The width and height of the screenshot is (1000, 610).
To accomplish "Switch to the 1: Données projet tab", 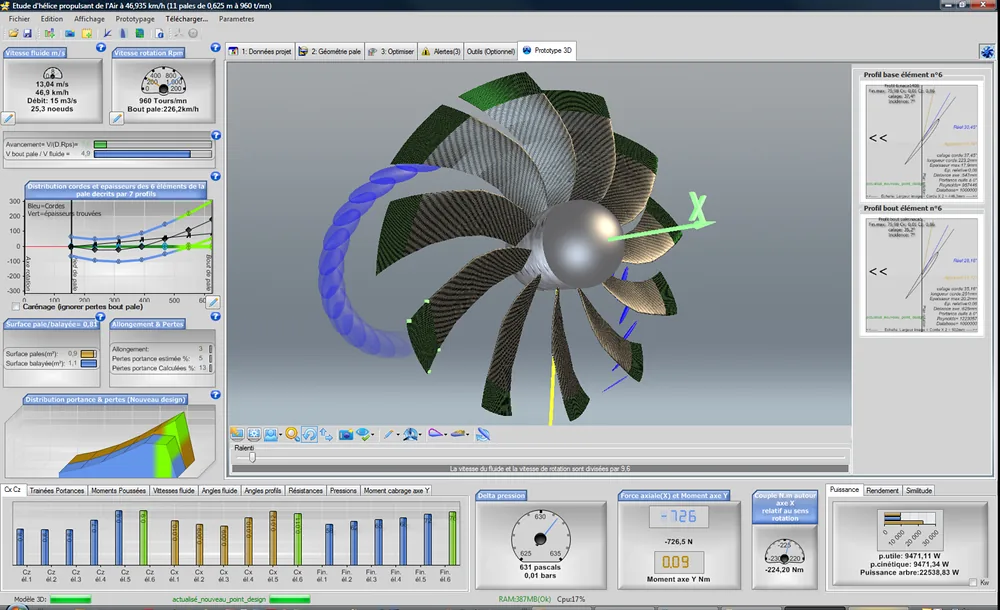I will [260, 51].
